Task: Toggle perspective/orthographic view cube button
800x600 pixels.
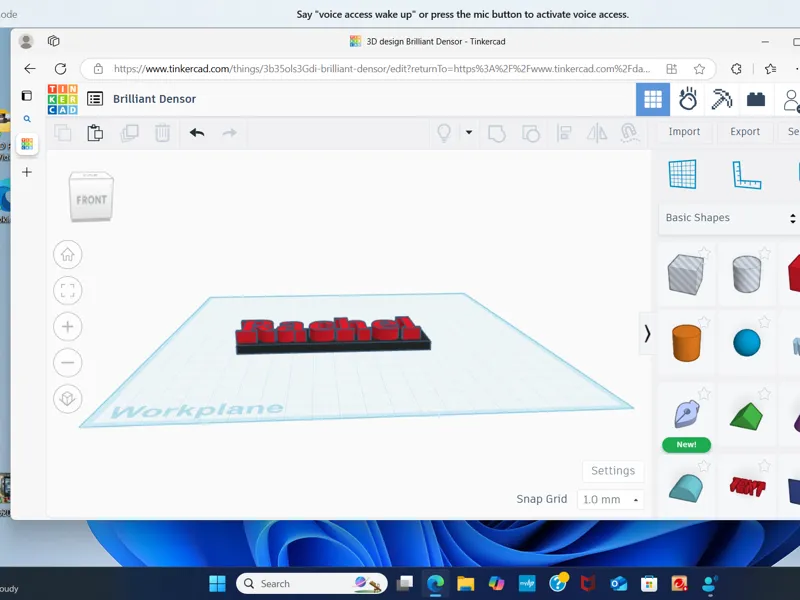Action: pos(67,398)
